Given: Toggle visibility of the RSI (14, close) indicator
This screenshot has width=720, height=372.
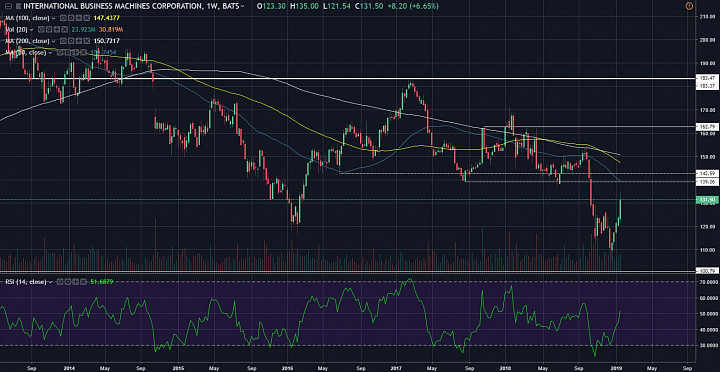Looking at the screenshot, I should 60,282.
